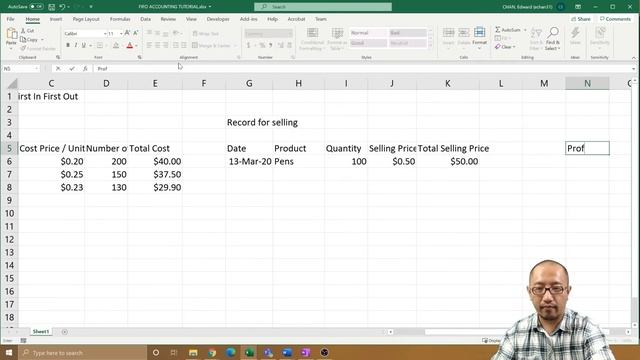Open the AutoSum dropdown arrow
Screen dimensions: 640x360
coord(525,30)
